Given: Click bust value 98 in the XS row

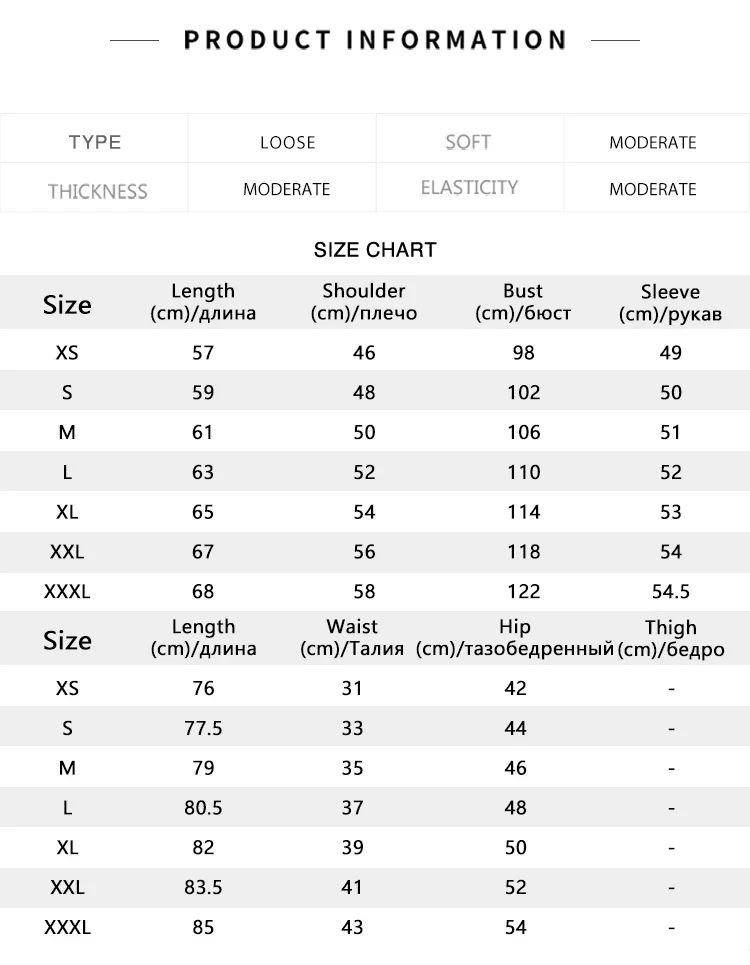Looking at the screenshot, I should (x=524, y=353).
